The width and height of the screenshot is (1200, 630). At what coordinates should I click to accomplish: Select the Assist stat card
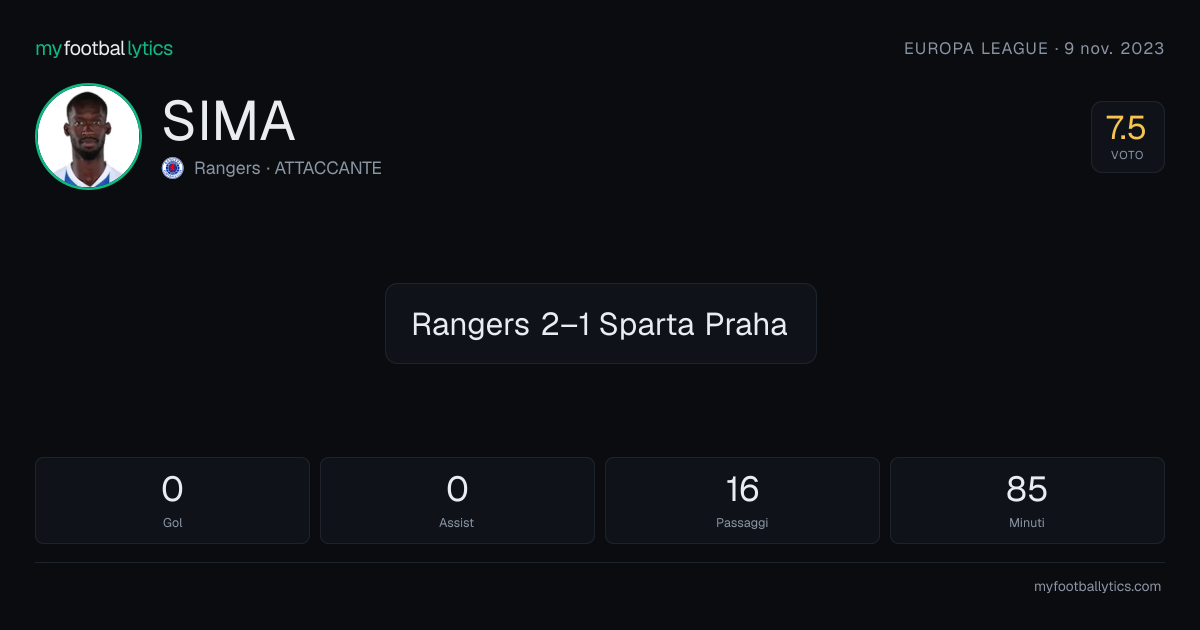coord(457,500)
